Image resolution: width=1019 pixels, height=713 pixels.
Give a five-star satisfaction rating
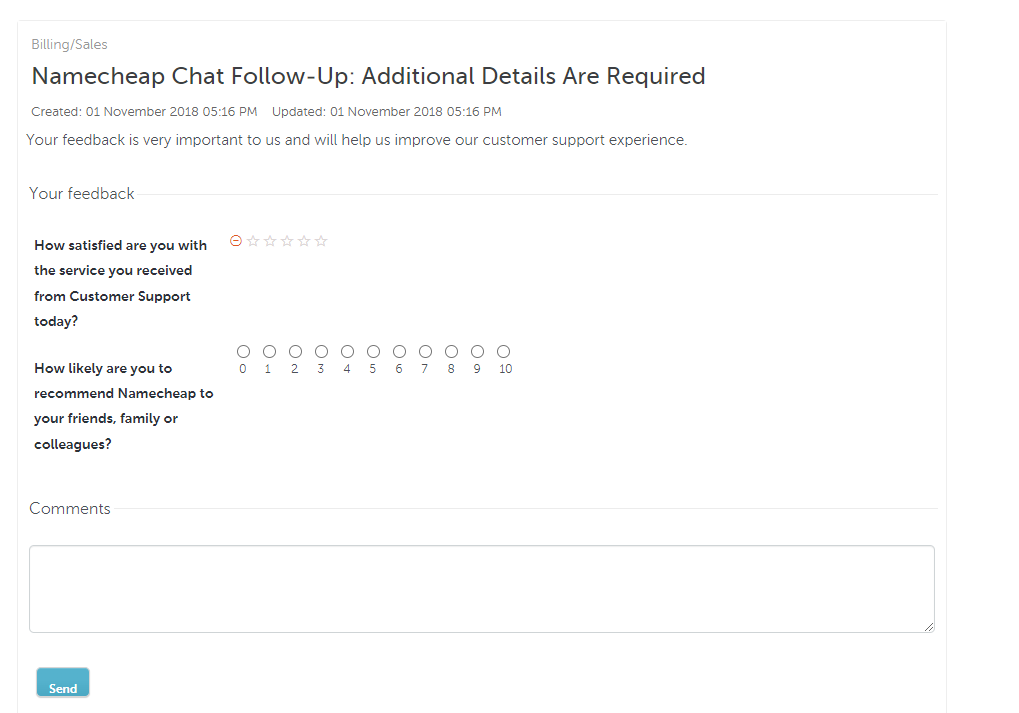[321, 241]
